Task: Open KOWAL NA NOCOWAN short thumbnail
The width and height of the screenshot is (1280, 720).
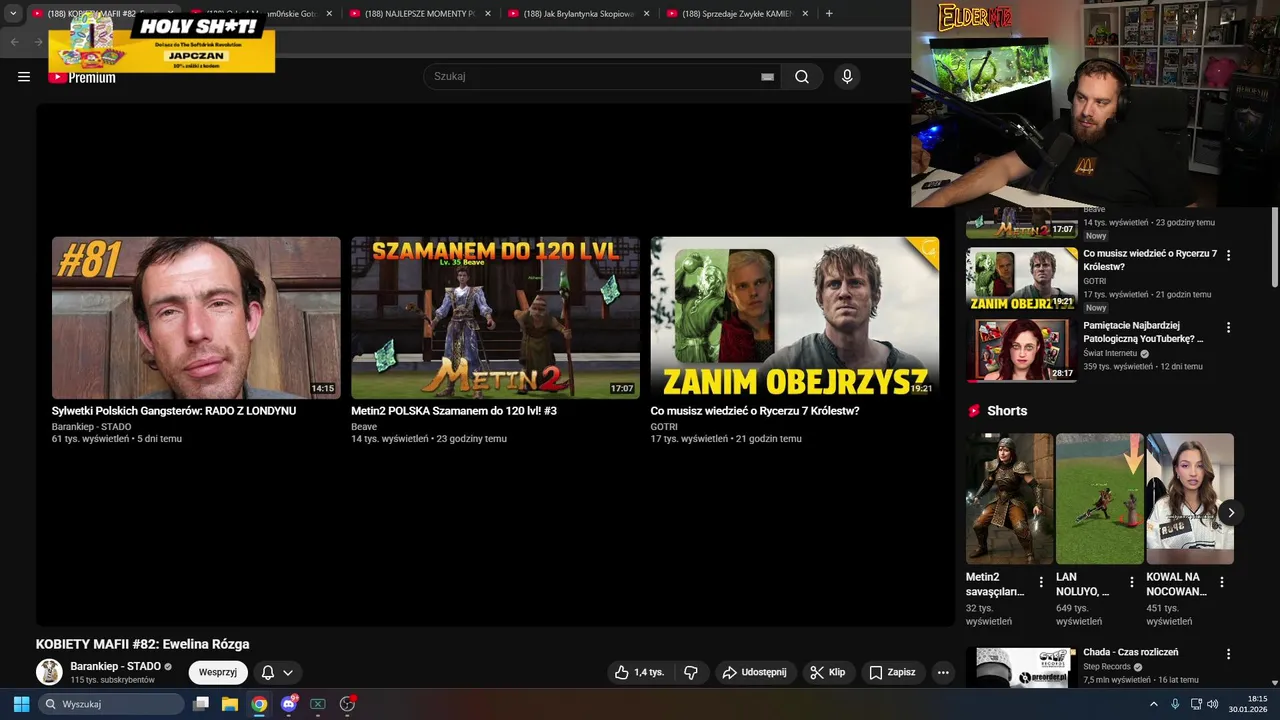Action: pos(1190,499)
